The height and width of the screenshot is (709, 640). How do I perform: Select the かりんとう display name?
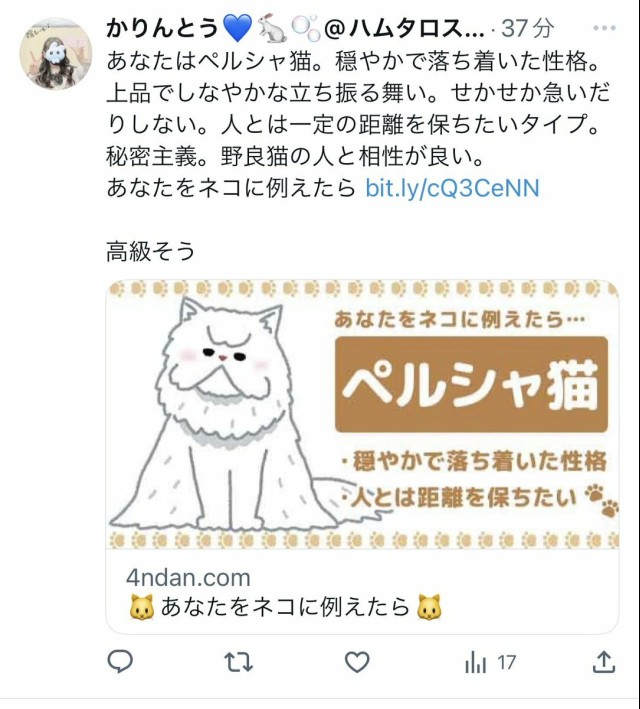(163, 28)
